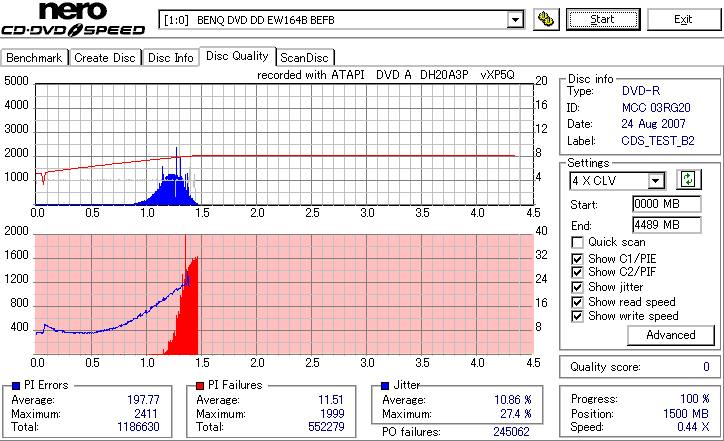This screenshot has height=441, width=724.
Task: Click the Position 1500 MB value
Action: pyautogui.click(x=686, y=414)
